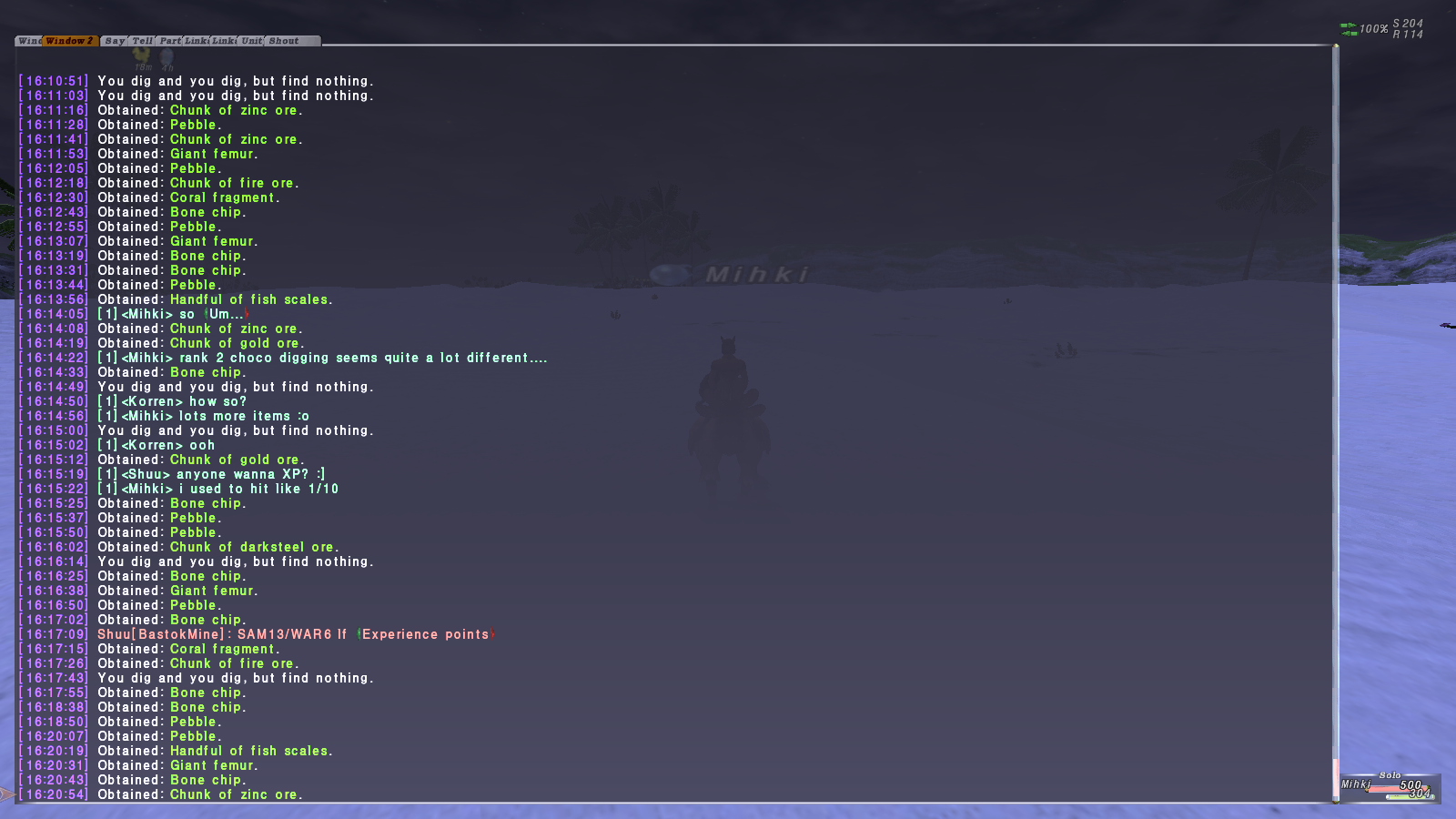Click the 100% connection quality readout
The height and width of the screenshot is (819, 1456).
(1373, 29)
